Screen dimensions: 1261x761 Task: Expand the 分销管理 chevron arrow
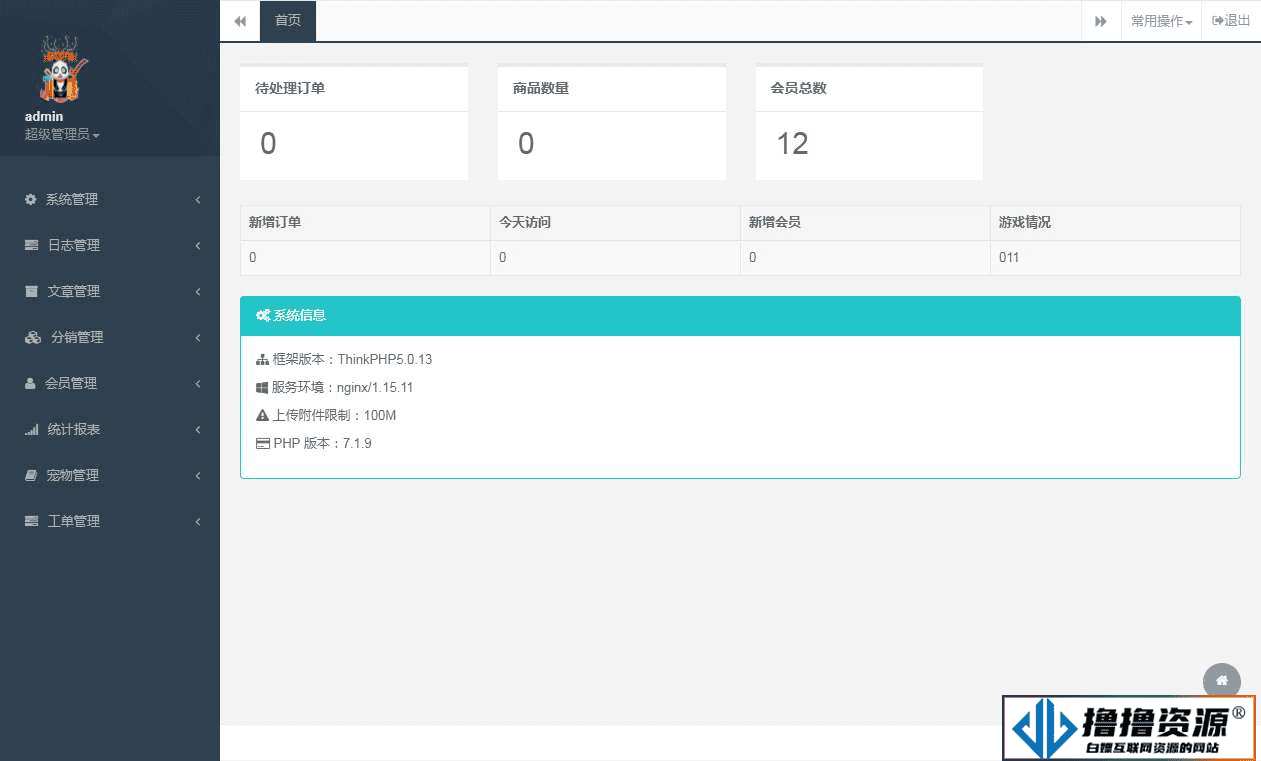click(198, 337)
